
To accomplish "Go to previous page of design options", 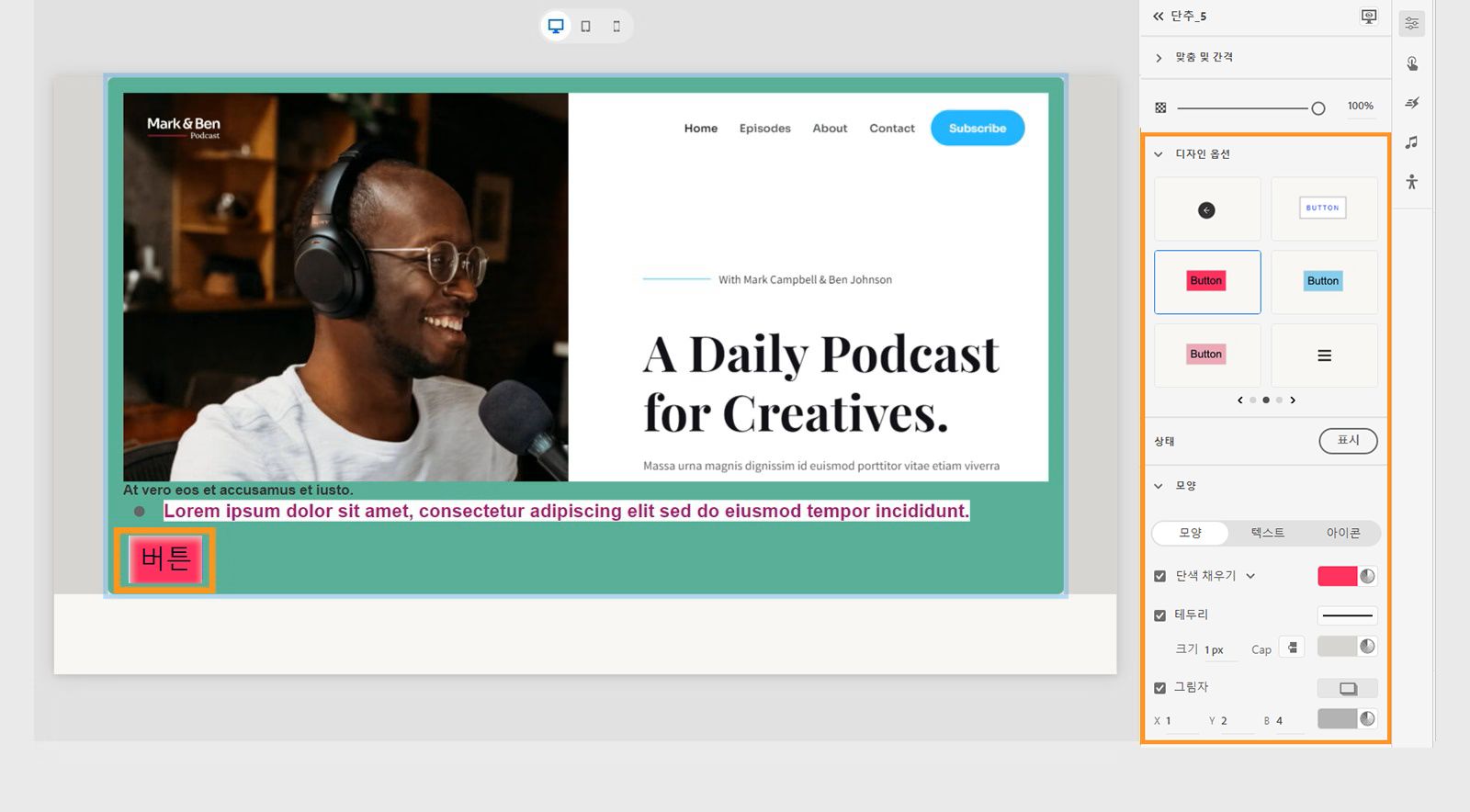I will coord(1240,400).
